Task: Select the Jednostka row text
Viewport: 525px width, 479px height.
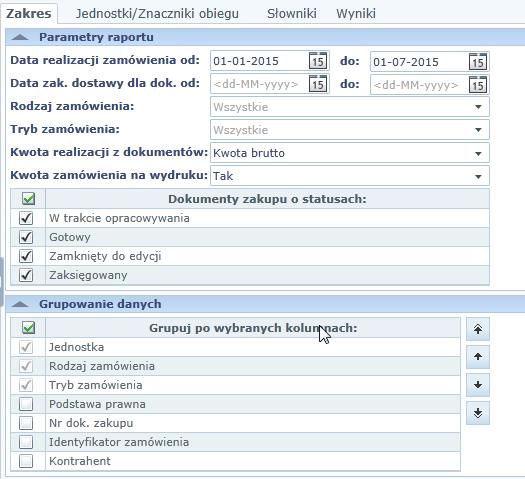Action: point(76,347)
